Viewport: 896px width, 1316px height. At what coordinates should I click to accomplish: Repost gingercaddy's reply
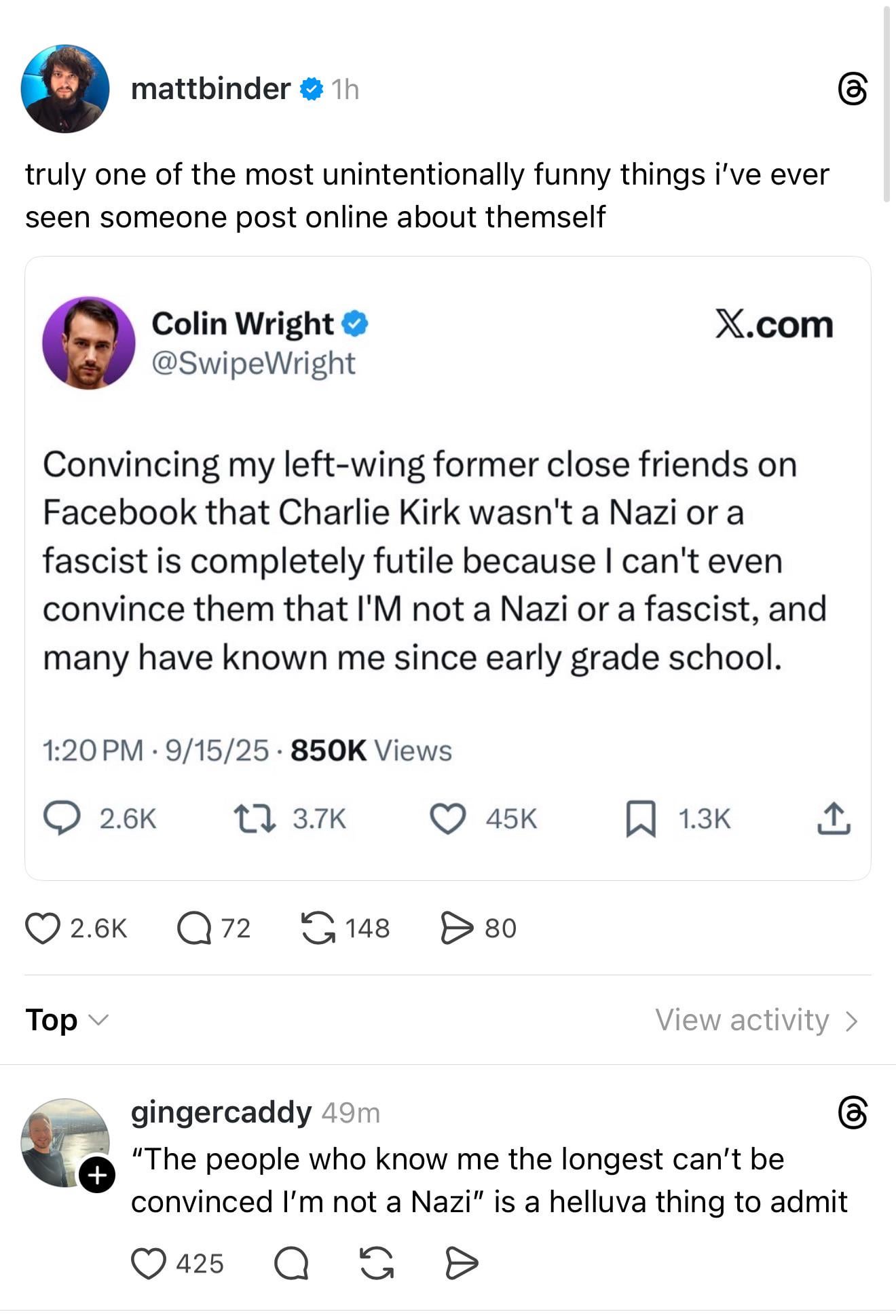point(377,1264)
